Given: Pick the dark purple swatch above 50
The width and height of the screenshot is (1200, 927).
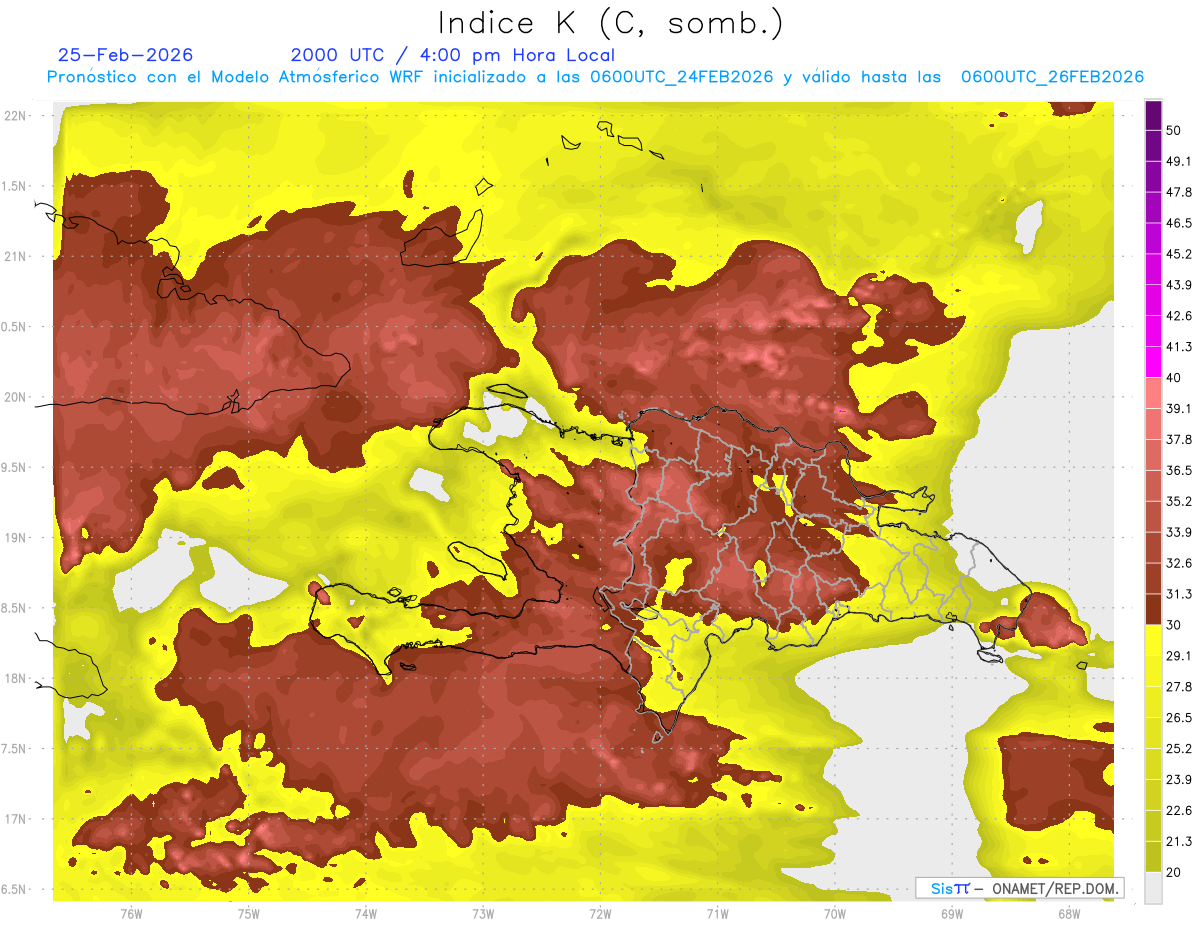Looking at the screenshot, I should click(1153, 116).
